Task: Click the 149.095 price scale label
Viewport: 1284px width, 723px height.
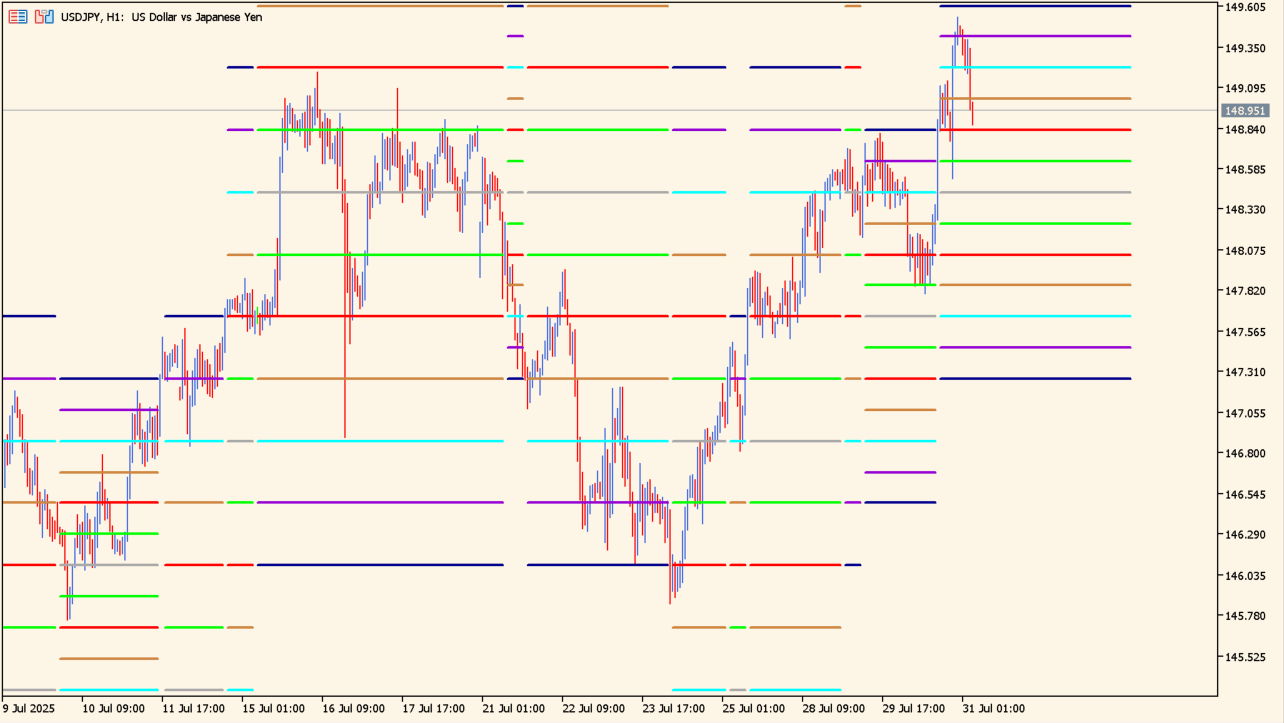Action: point(1245,88)
